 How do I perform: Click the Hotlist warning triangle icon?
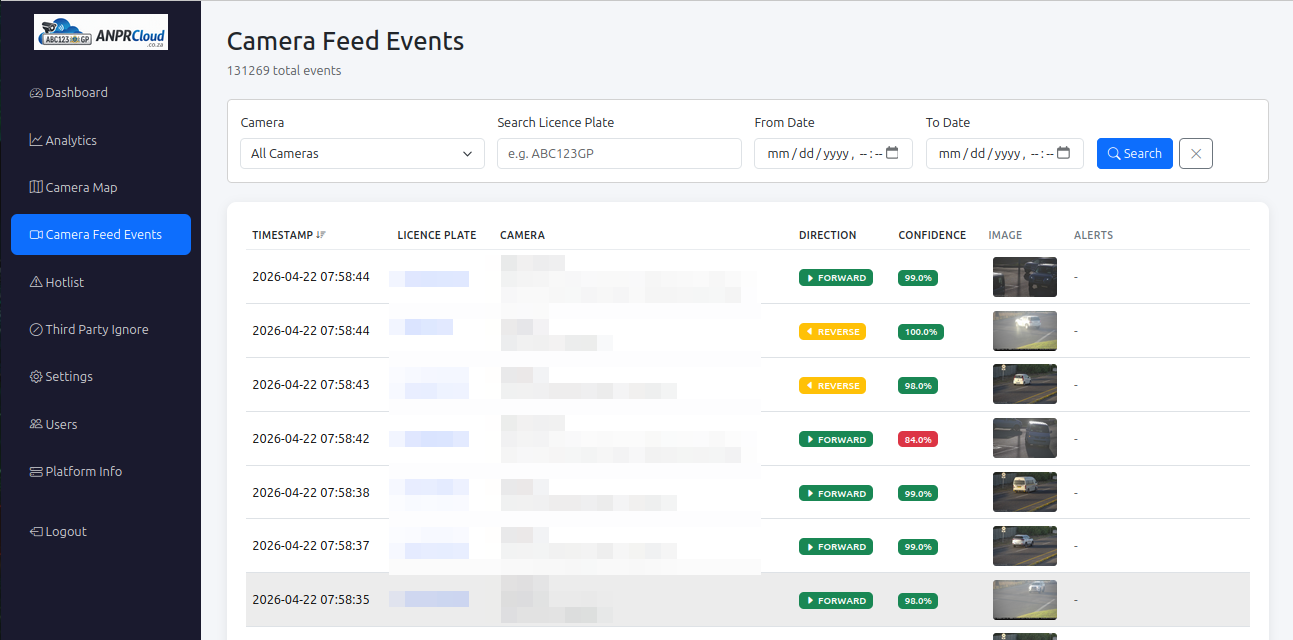point(36,283)
